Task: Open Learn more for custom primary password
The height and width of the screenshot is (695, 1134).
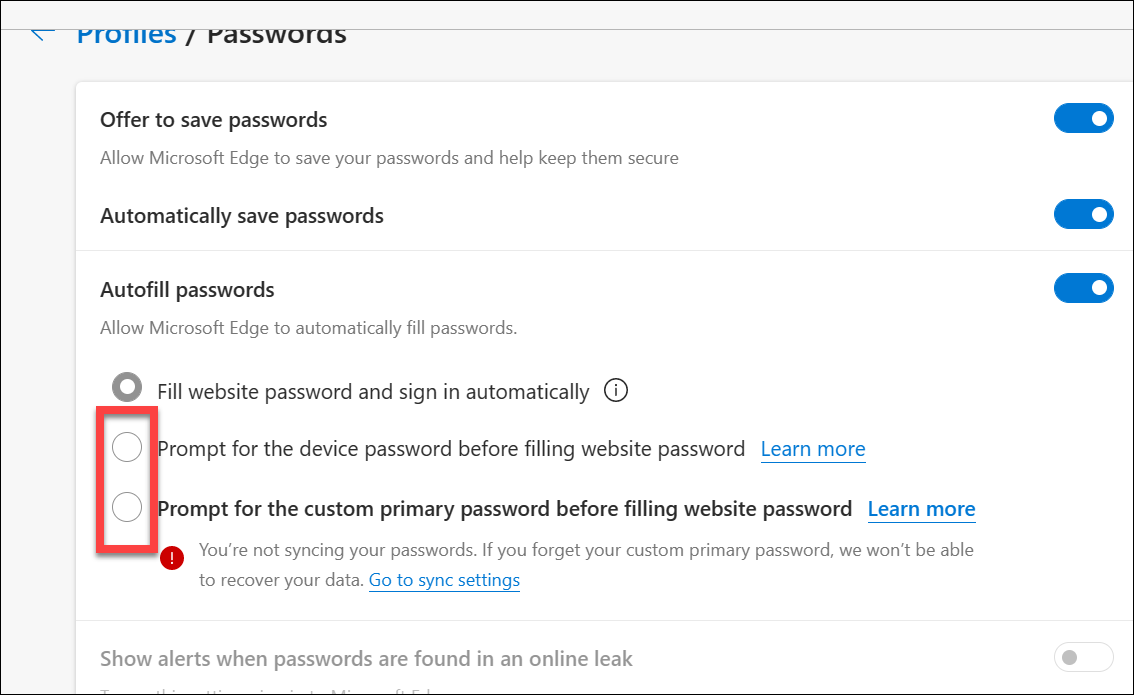Action: (x=920, y=509)
